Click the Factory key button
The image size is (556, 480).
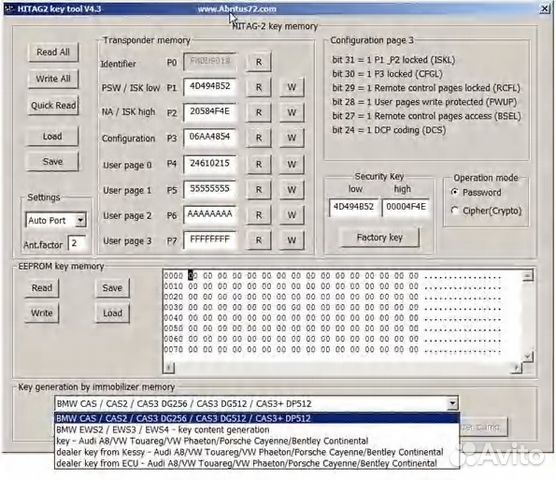379,237
